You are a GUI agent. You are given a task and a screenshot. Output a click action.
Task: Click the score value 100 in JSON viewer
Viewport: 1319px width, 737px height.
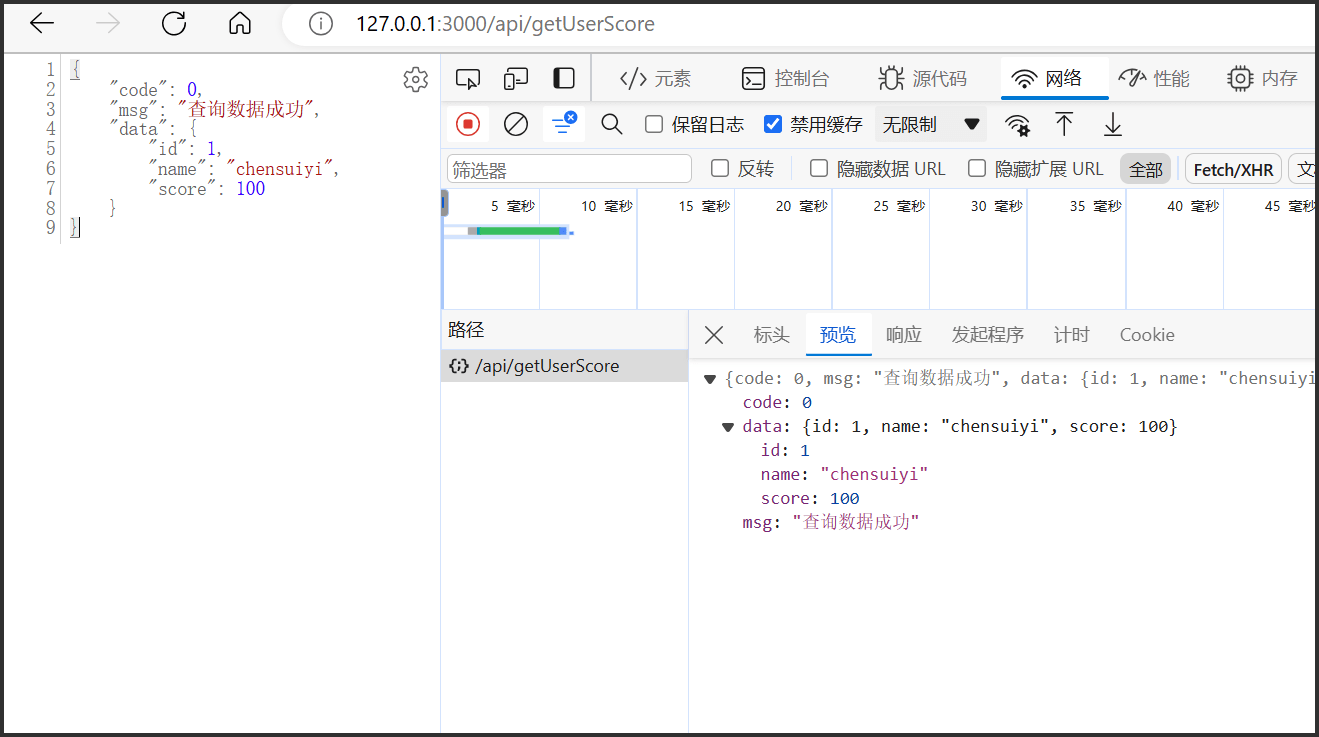tap(251, 189)
